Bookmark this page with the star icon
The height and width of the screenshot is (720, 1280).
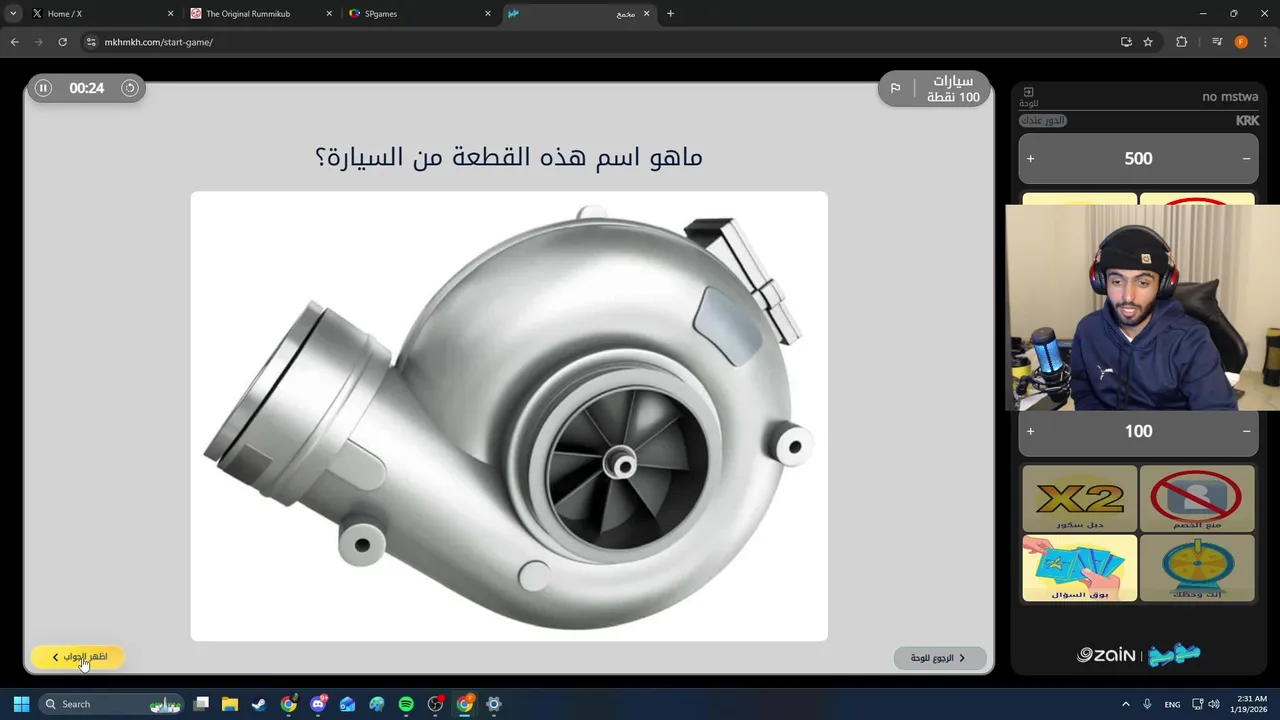point(1148,42)
